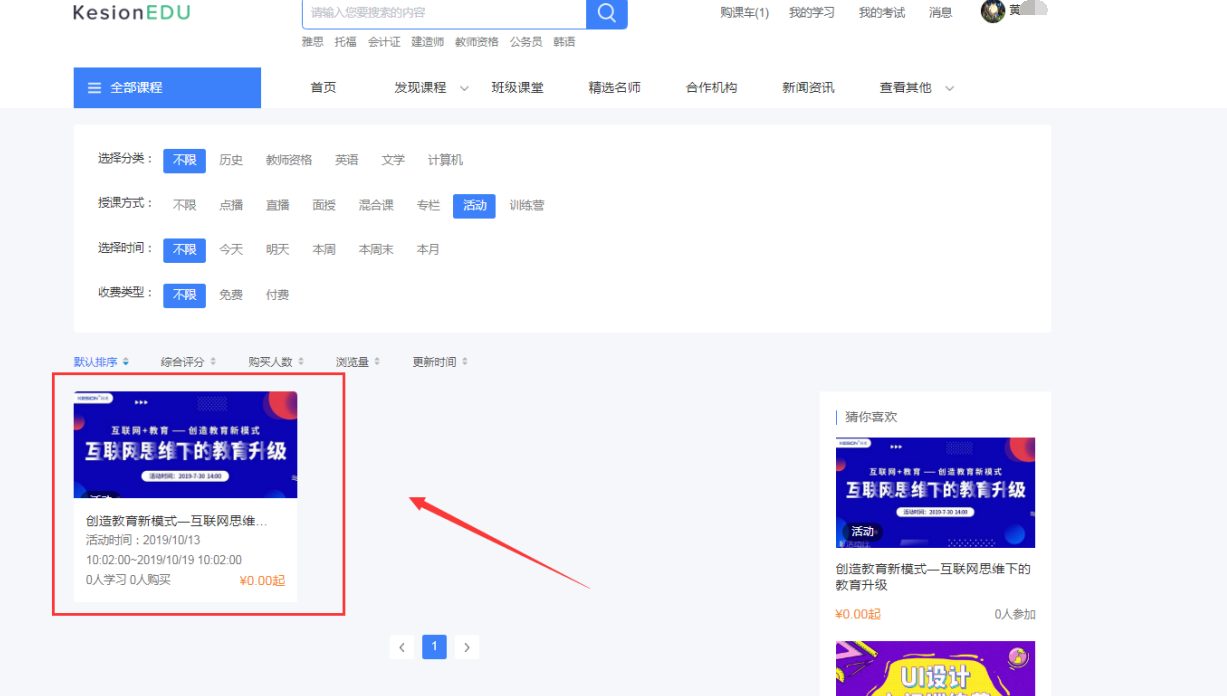Go to next page arrow
This screenshot has height=696, width=1227.
point(466,647)
